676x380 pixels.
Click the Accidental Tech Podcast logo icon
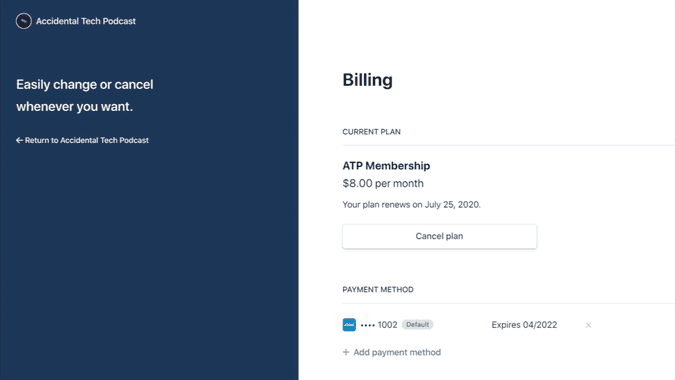[x=24, y=21]
